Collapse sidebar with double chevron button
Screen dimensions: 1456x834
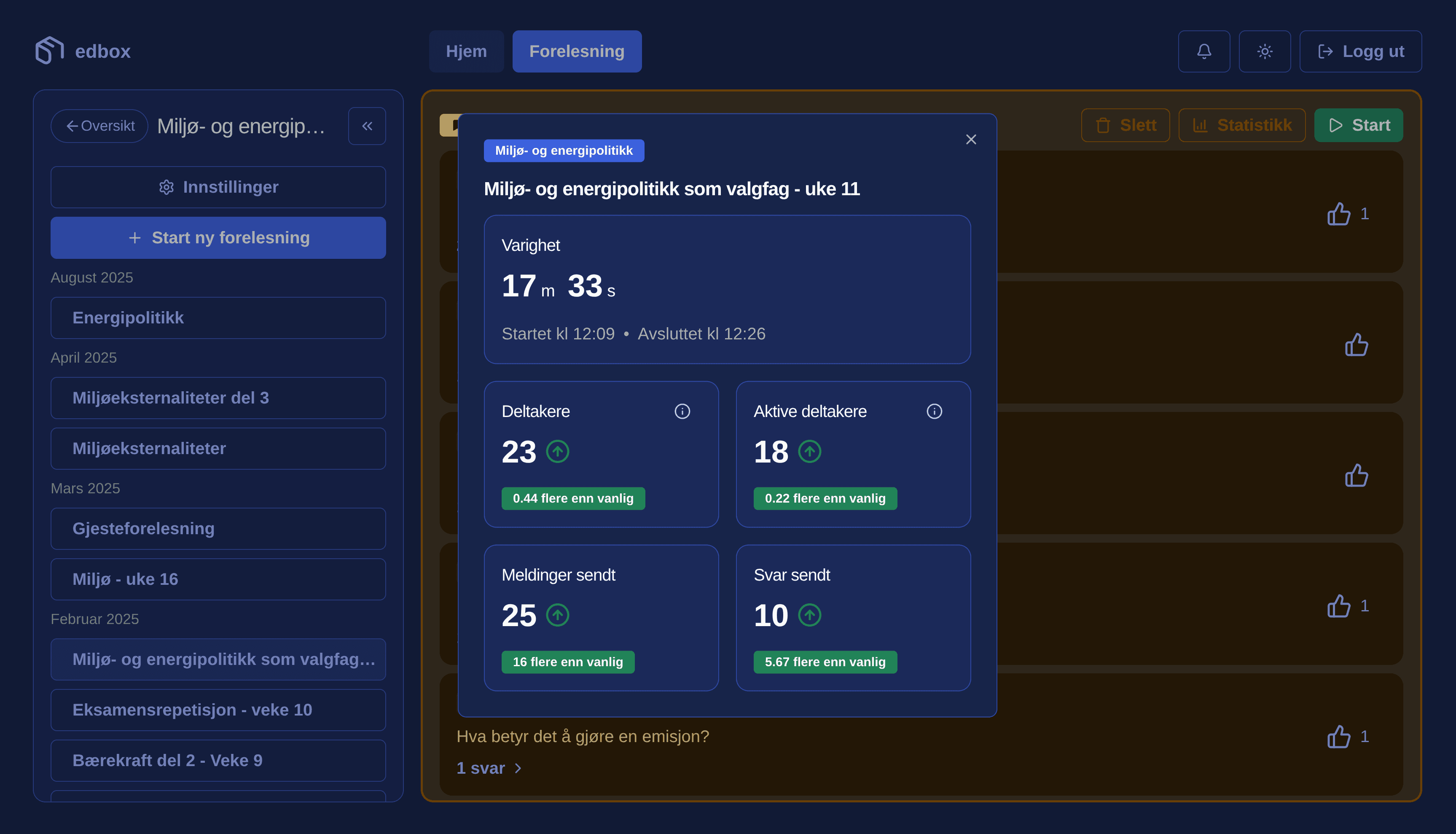367,126
